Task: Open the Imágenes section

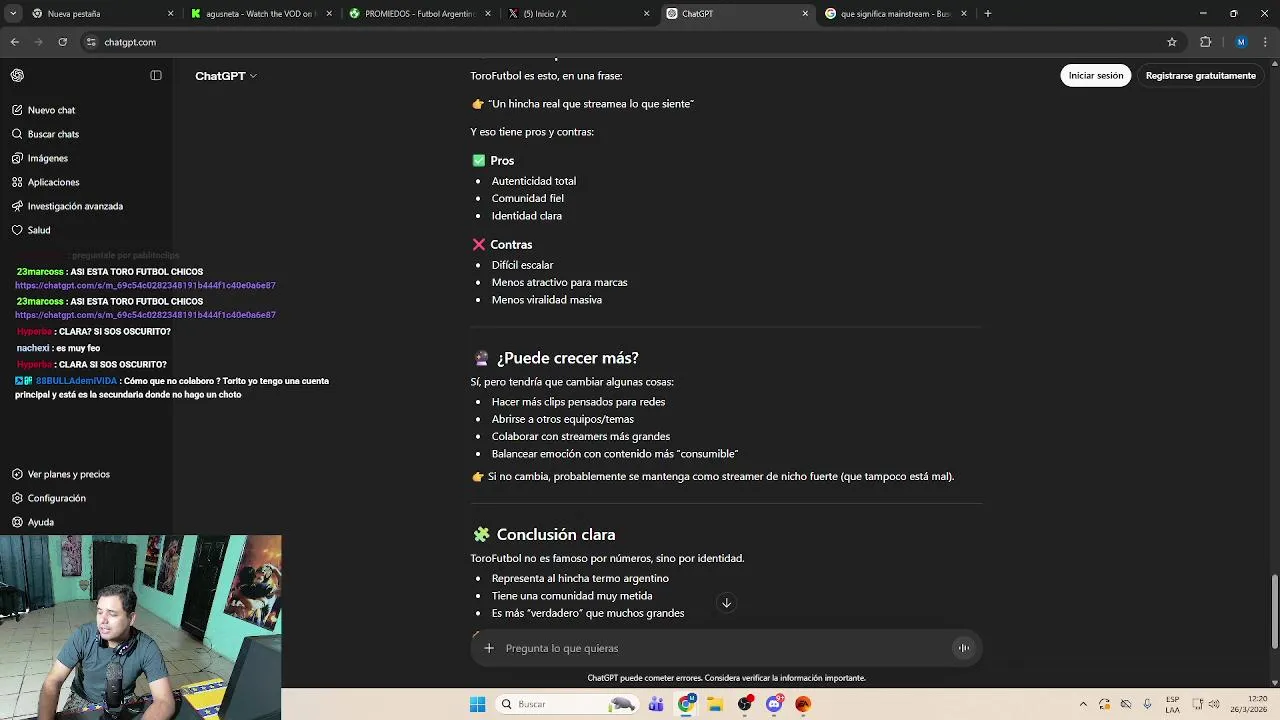Action: click(x=48, y=158)
